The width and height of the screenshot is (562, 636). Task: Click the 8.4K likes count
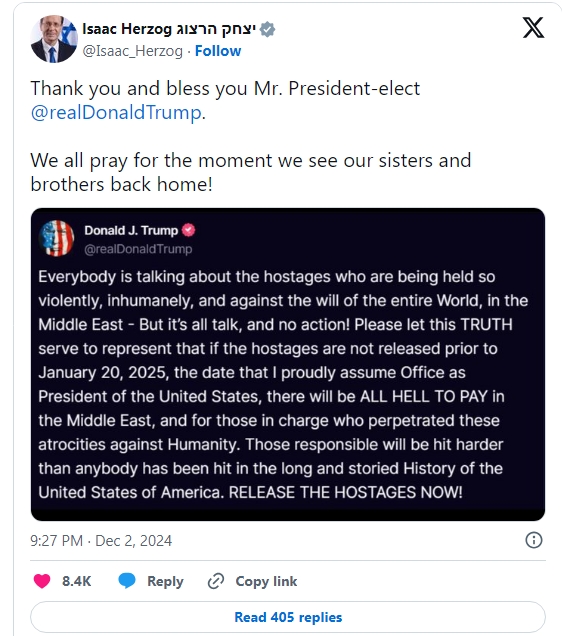pos(77,581)
